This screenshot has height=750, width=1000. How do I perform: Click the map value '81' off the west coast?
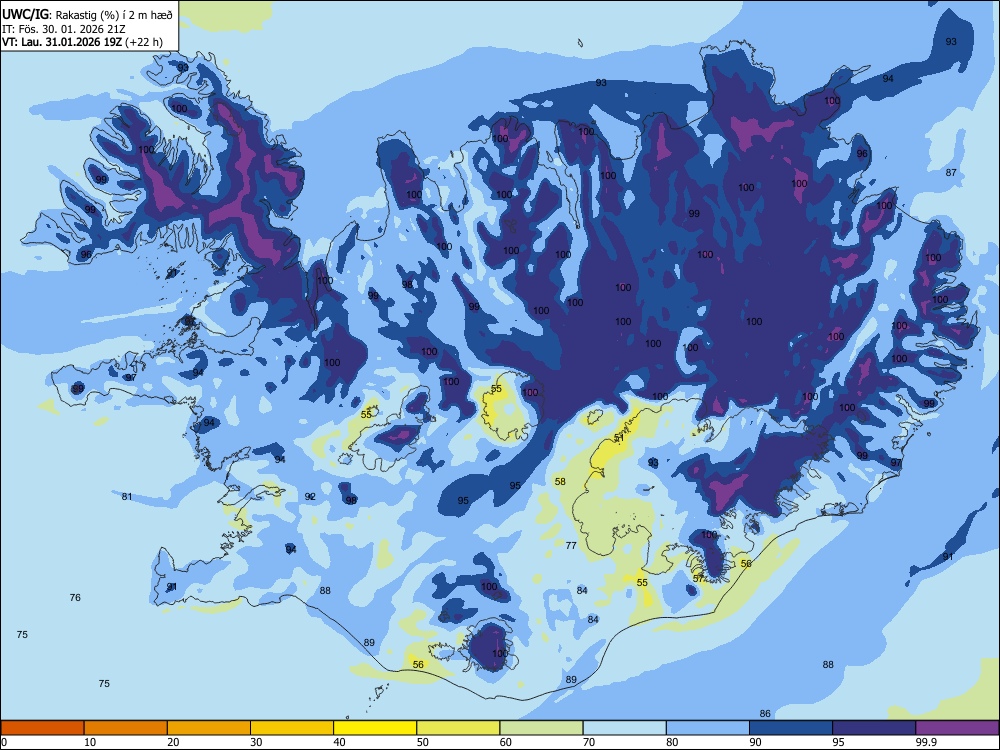pos(127,496)
